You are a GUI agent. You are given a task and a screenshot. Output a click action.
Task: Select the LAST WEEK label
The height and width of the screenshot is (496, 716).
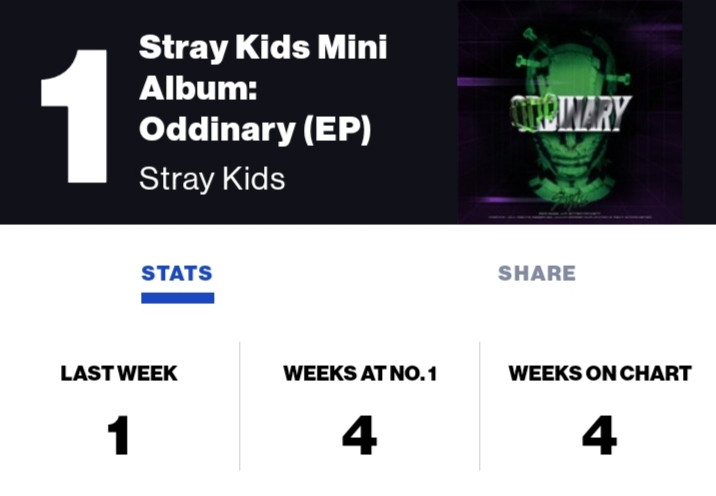(119, 373)
